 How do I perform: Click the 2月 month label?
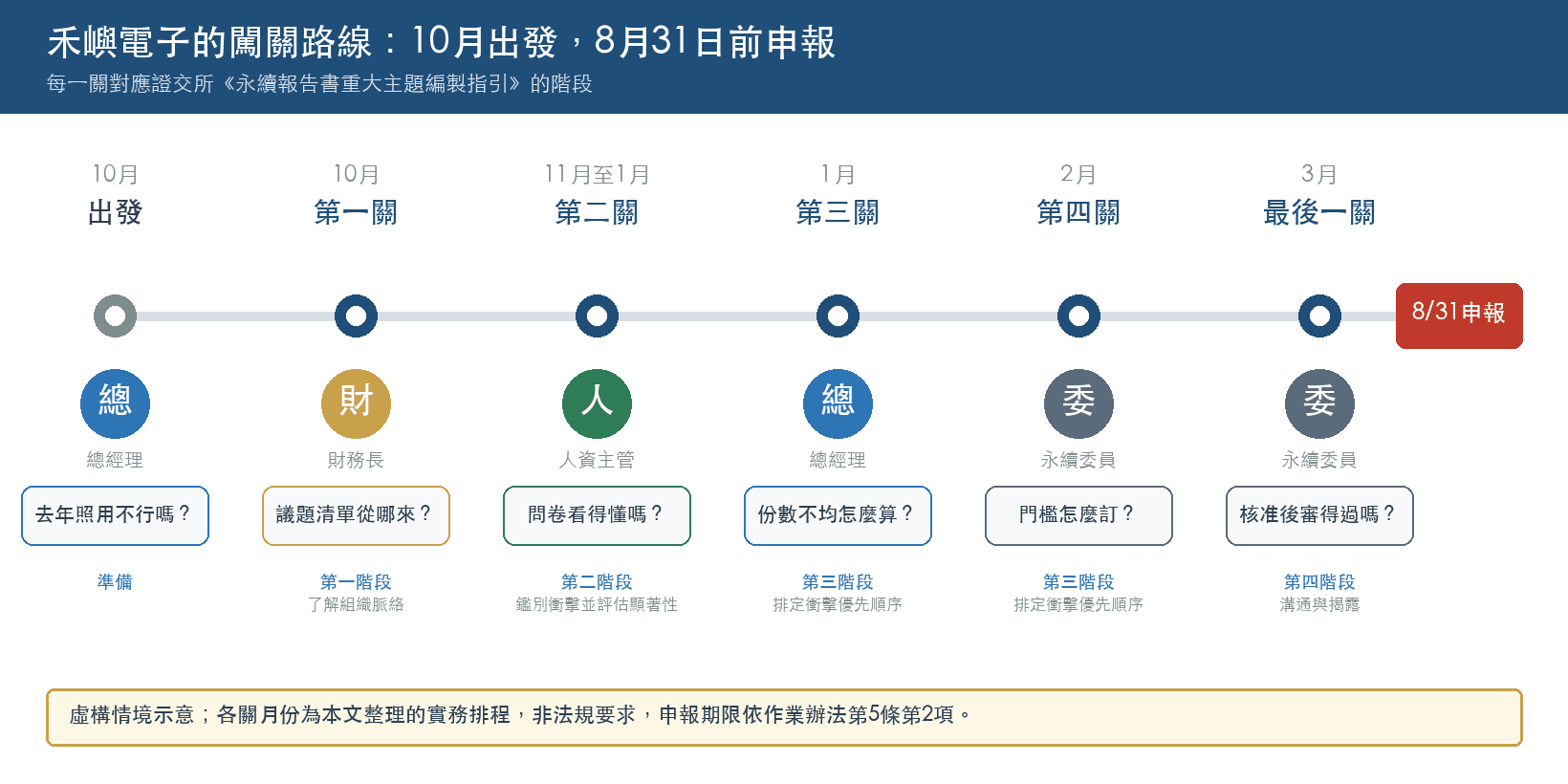(x=1078, y=174)
